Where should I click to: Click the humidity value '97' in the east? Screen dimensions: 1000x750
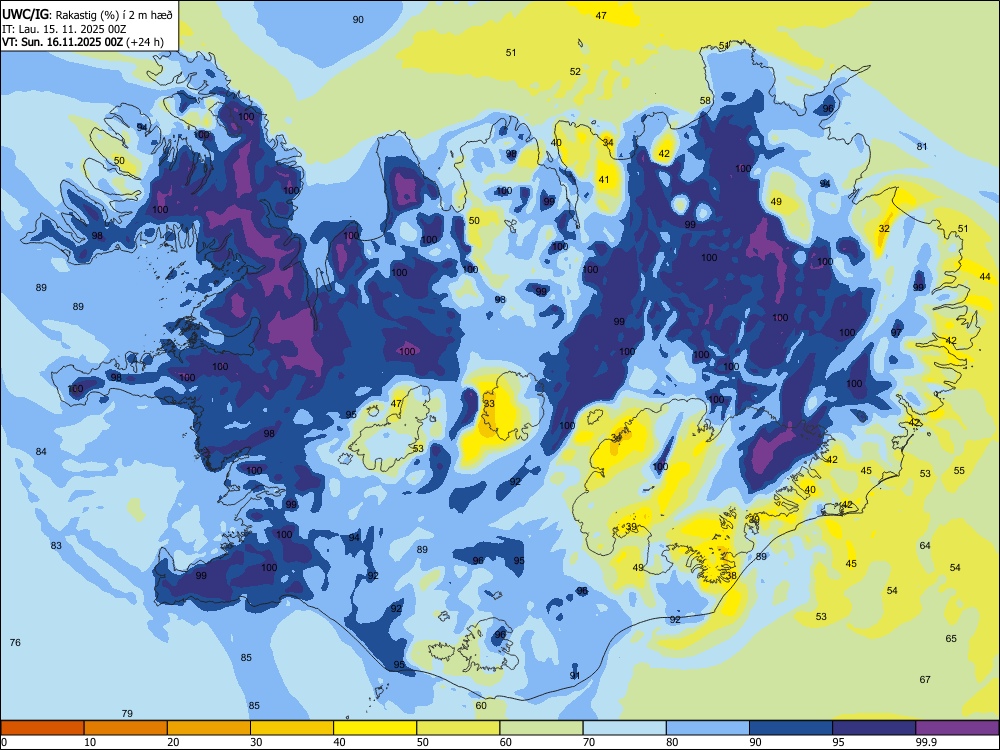coord(896,333)
